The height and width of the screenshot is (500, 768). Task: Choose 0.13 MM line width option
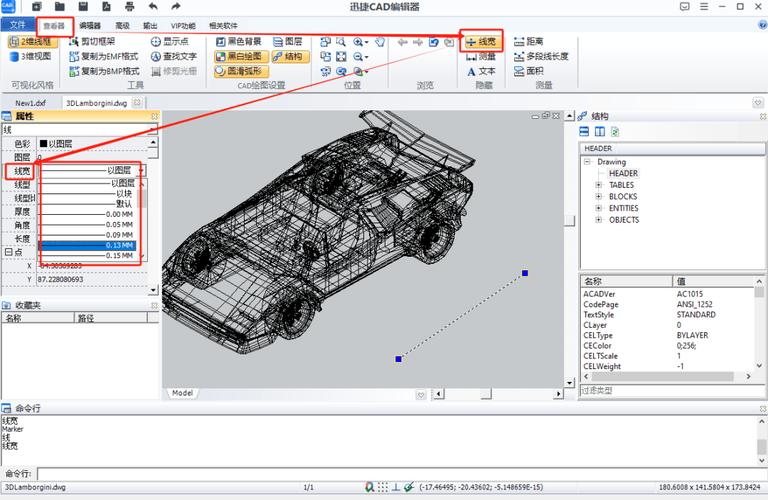tap(87, 245)
